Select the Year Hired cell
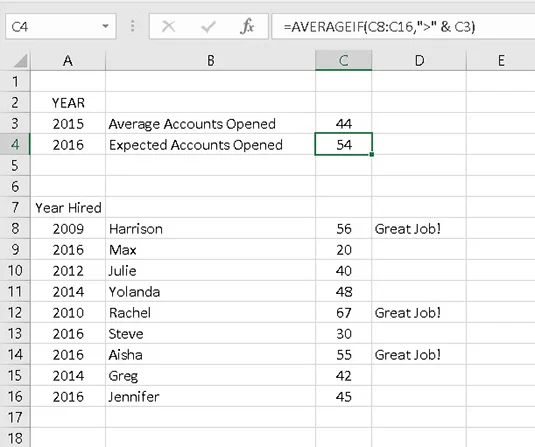 tap(68, 207)
